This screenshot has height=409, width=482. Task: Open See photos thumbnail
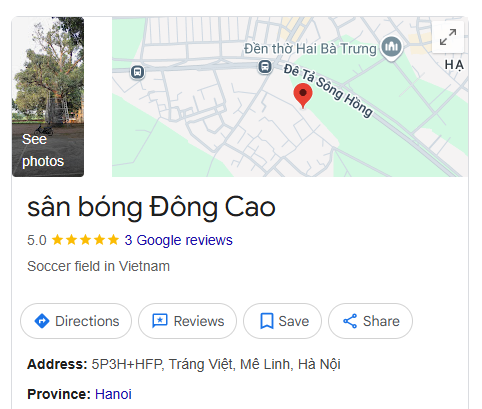(x=48, y=97)
